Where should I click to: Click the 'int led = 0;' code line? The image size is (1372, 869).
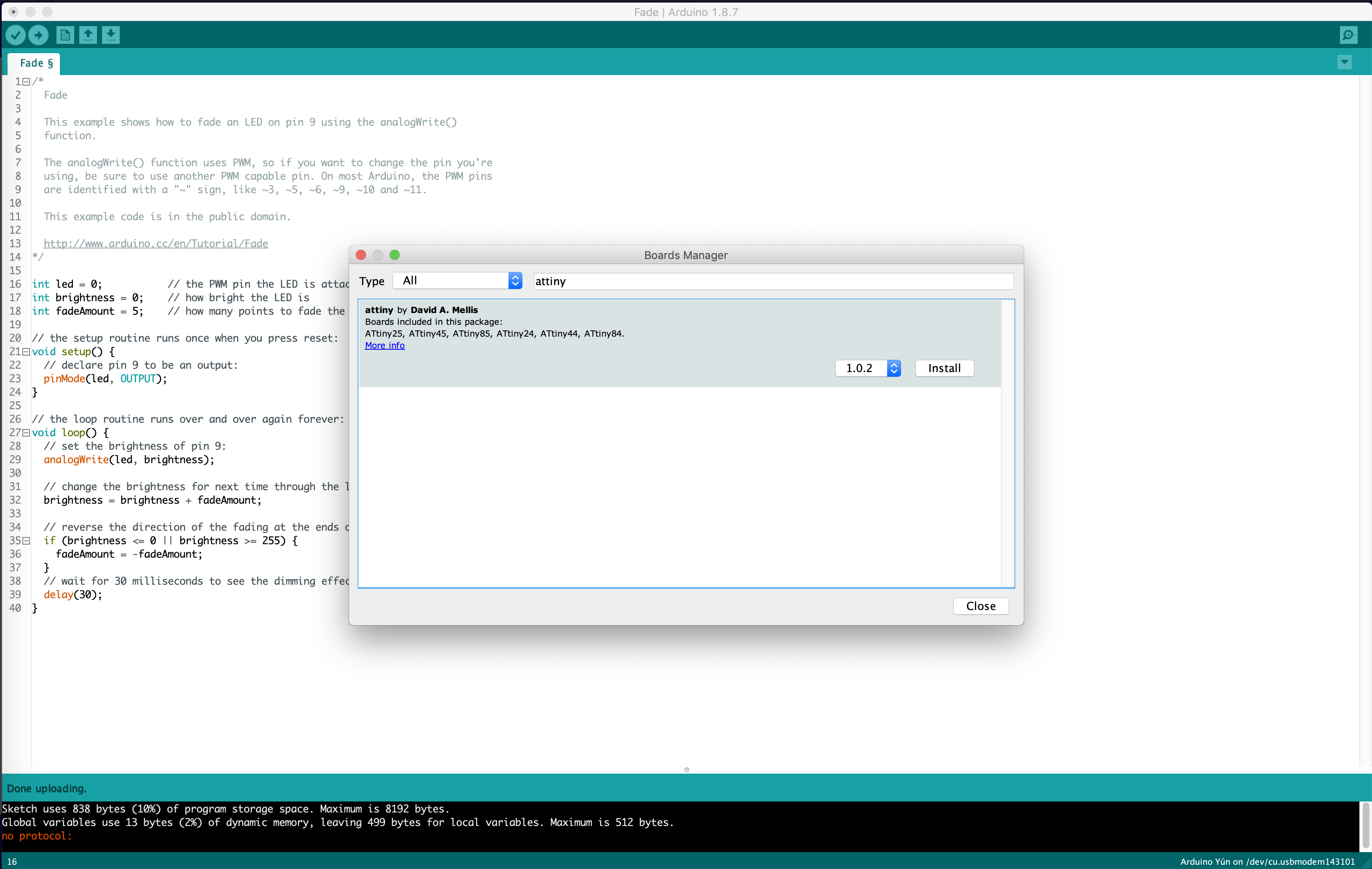(67, 284)
